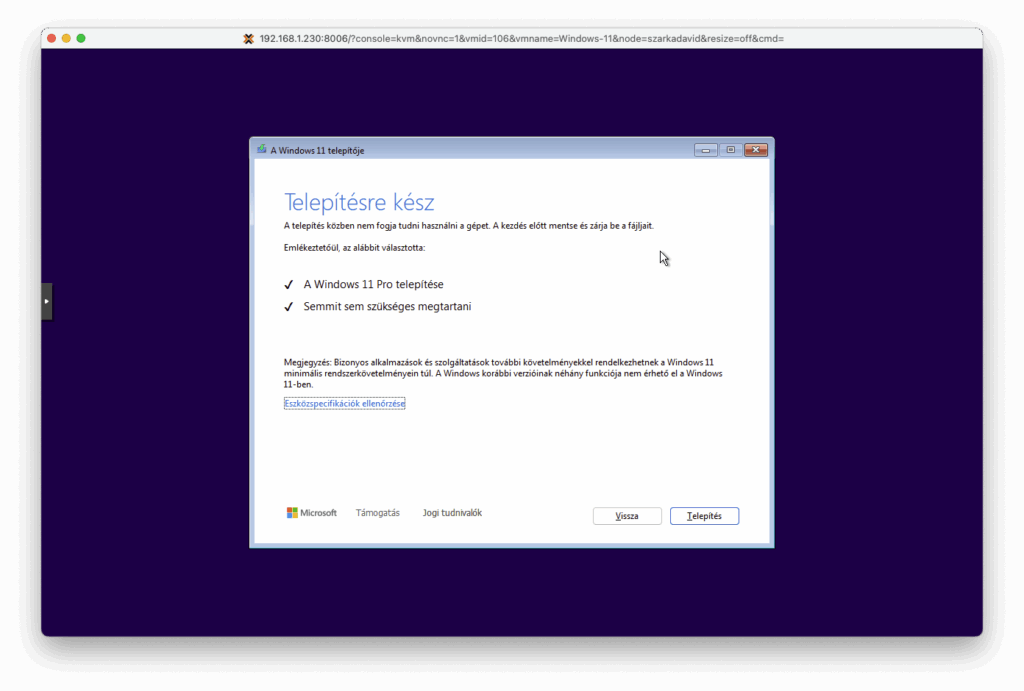Viewport: 1024px width, 691px height.
Task: Zoom the macOS window with green button
Action: pos(81,39)
